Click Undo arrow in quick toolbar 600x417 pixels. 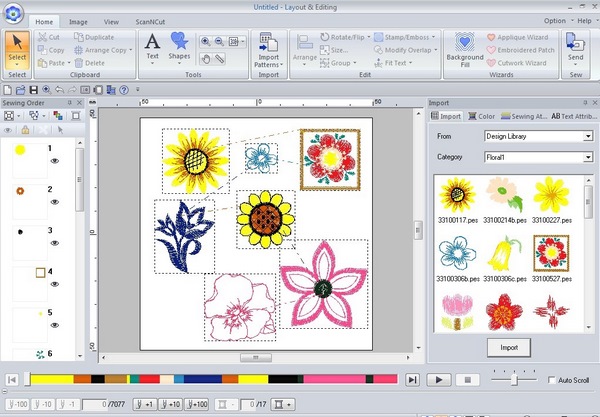(x=59, y=90)
